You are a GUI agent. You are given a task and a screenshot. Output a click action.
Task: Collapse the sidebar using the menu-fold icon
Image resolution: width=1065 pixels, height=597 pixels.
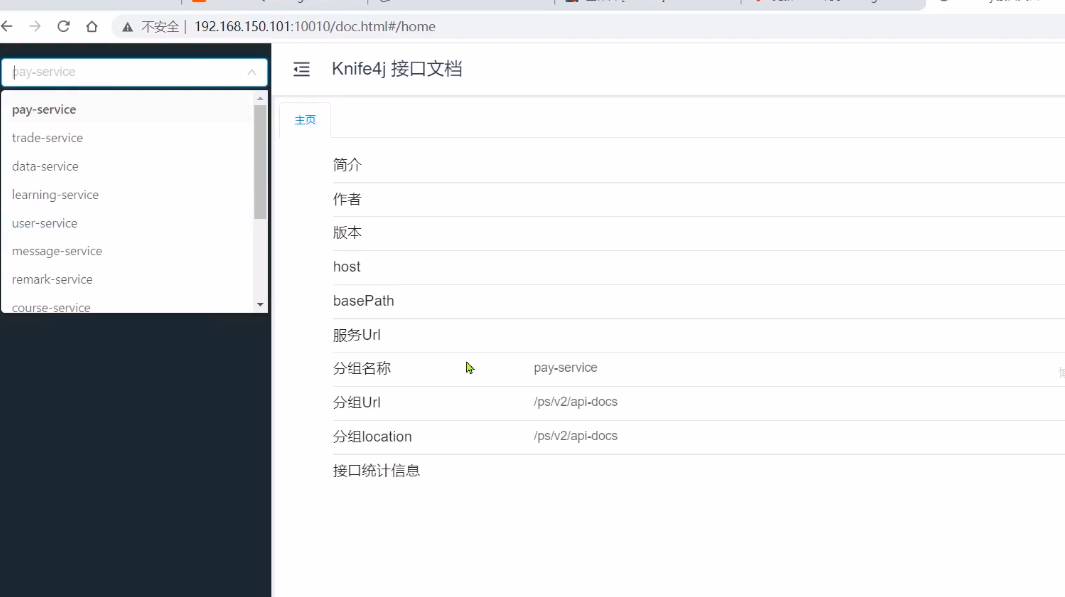click(x=302, y=69)
